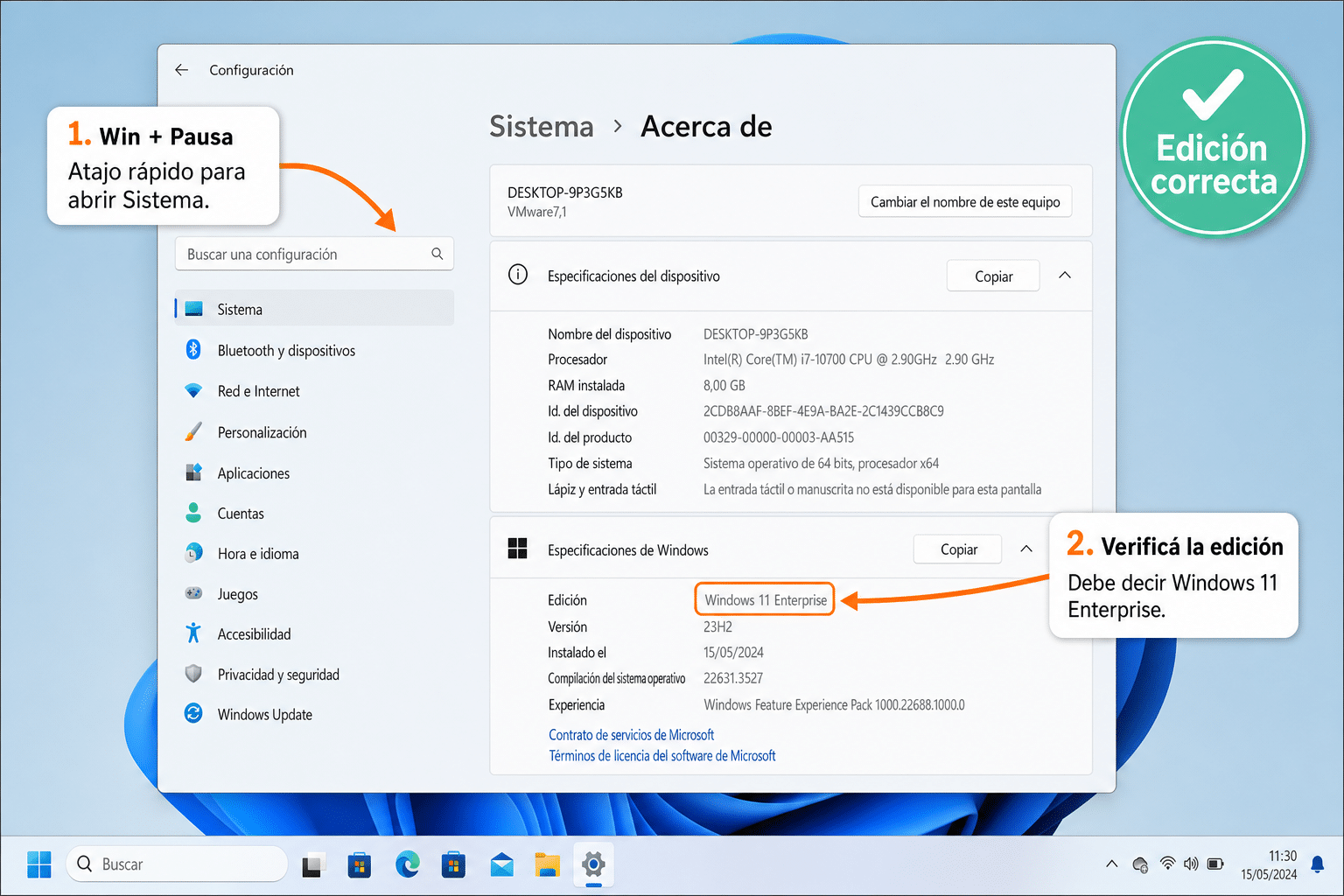This screenshot has width=1344, height=896.
Task: Click the DESKTOP-9P3G5KB header name
Action: (x=565, y=192)
